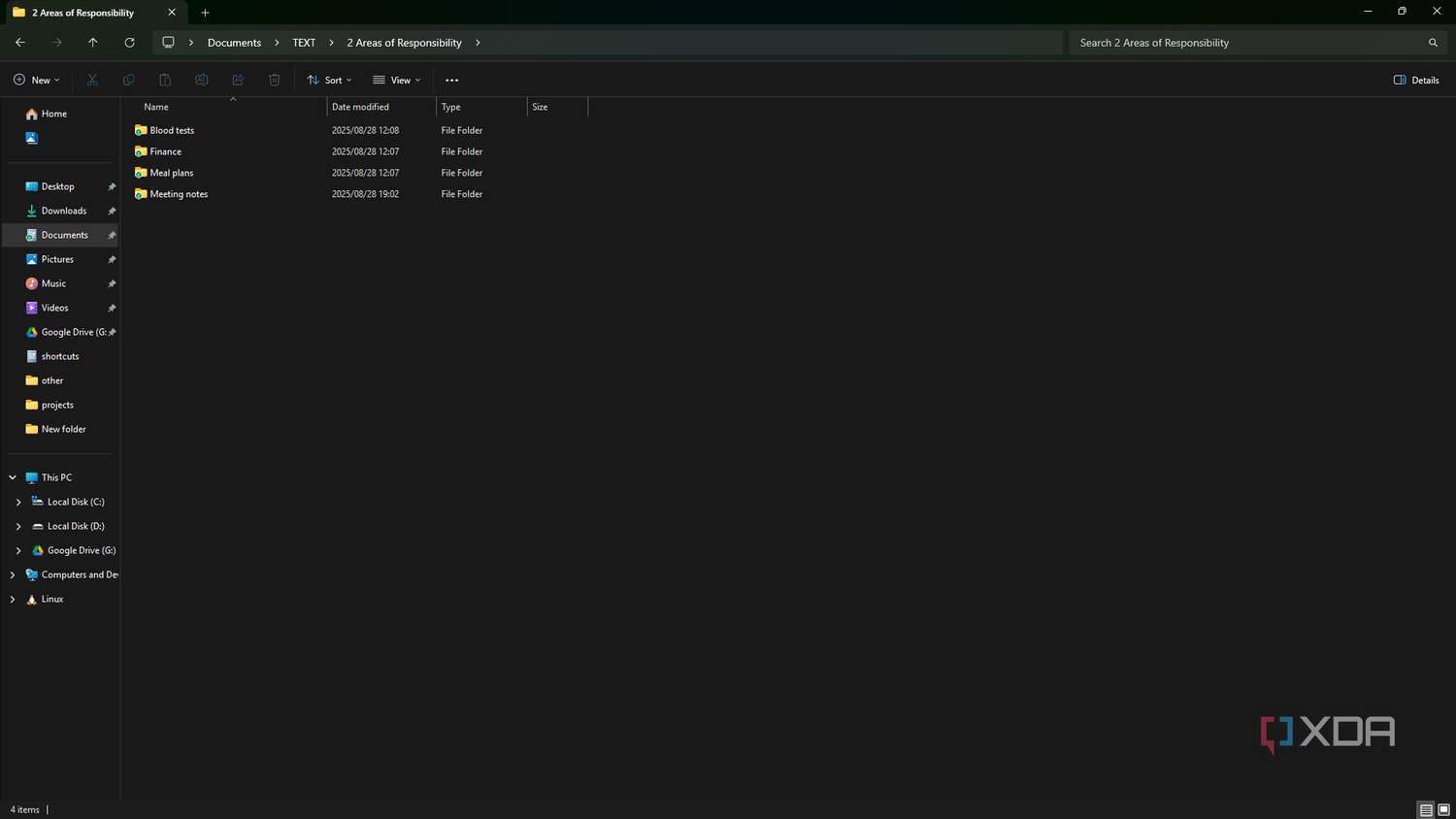Viewport: 1456px width, 819px height.
Task: Switch to details list layout icon
Action: (1426, 810)
